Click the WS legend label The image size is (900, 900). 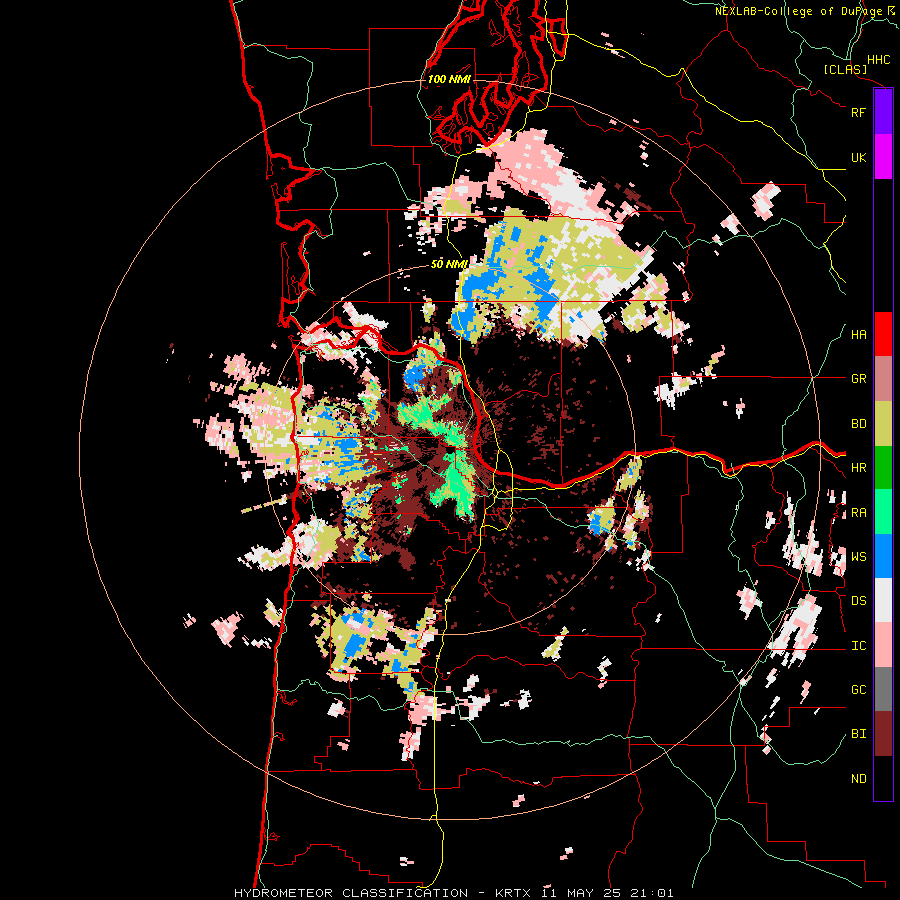click(858, 557)
